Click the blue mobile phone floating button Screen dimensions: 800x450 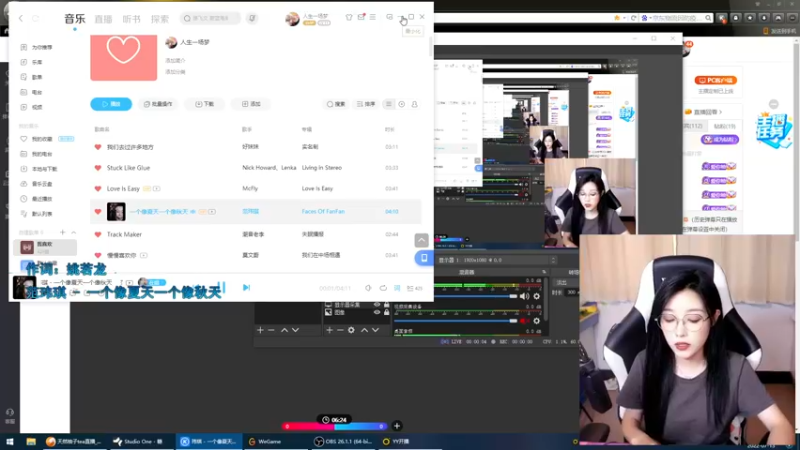(423, 258)
